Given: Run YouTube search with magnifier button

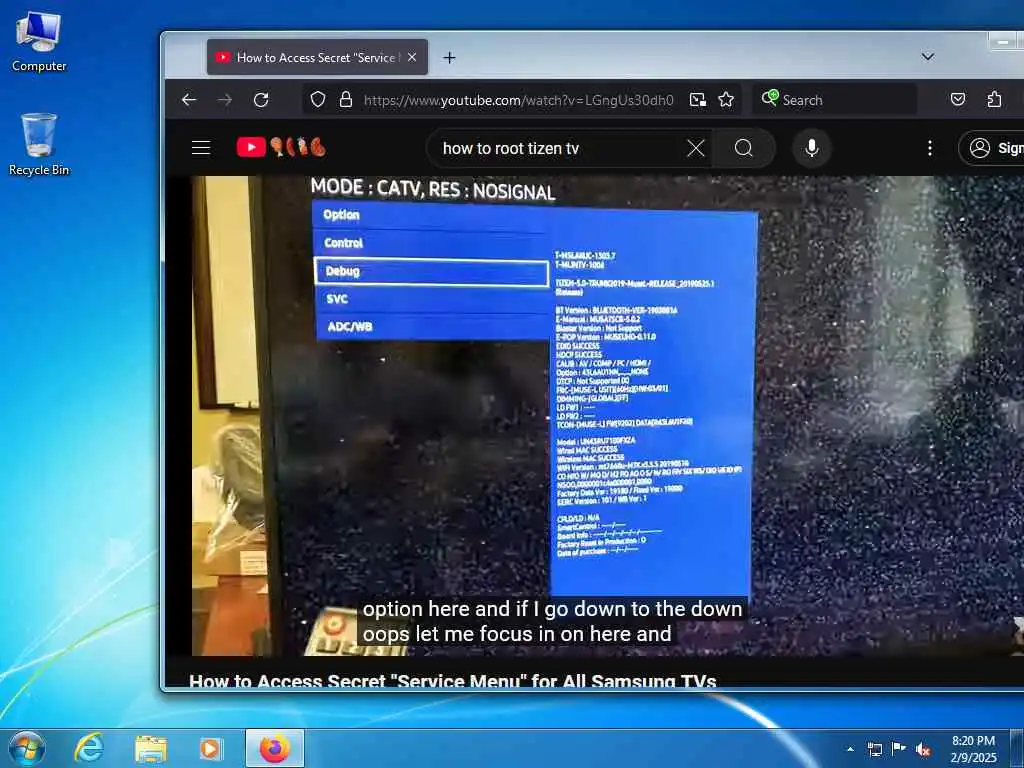Looking at the screenshot, I should tap(744, 148).
